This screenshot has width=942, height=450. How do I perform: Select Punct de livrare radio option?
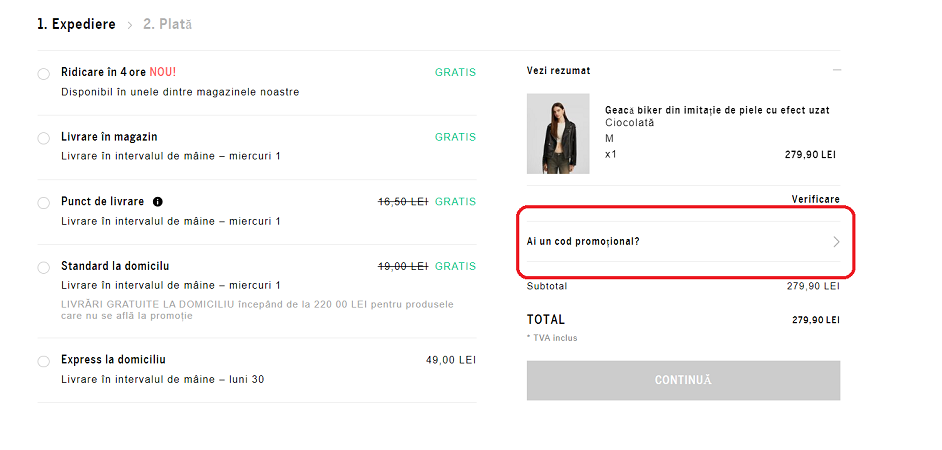coord(44,203)
